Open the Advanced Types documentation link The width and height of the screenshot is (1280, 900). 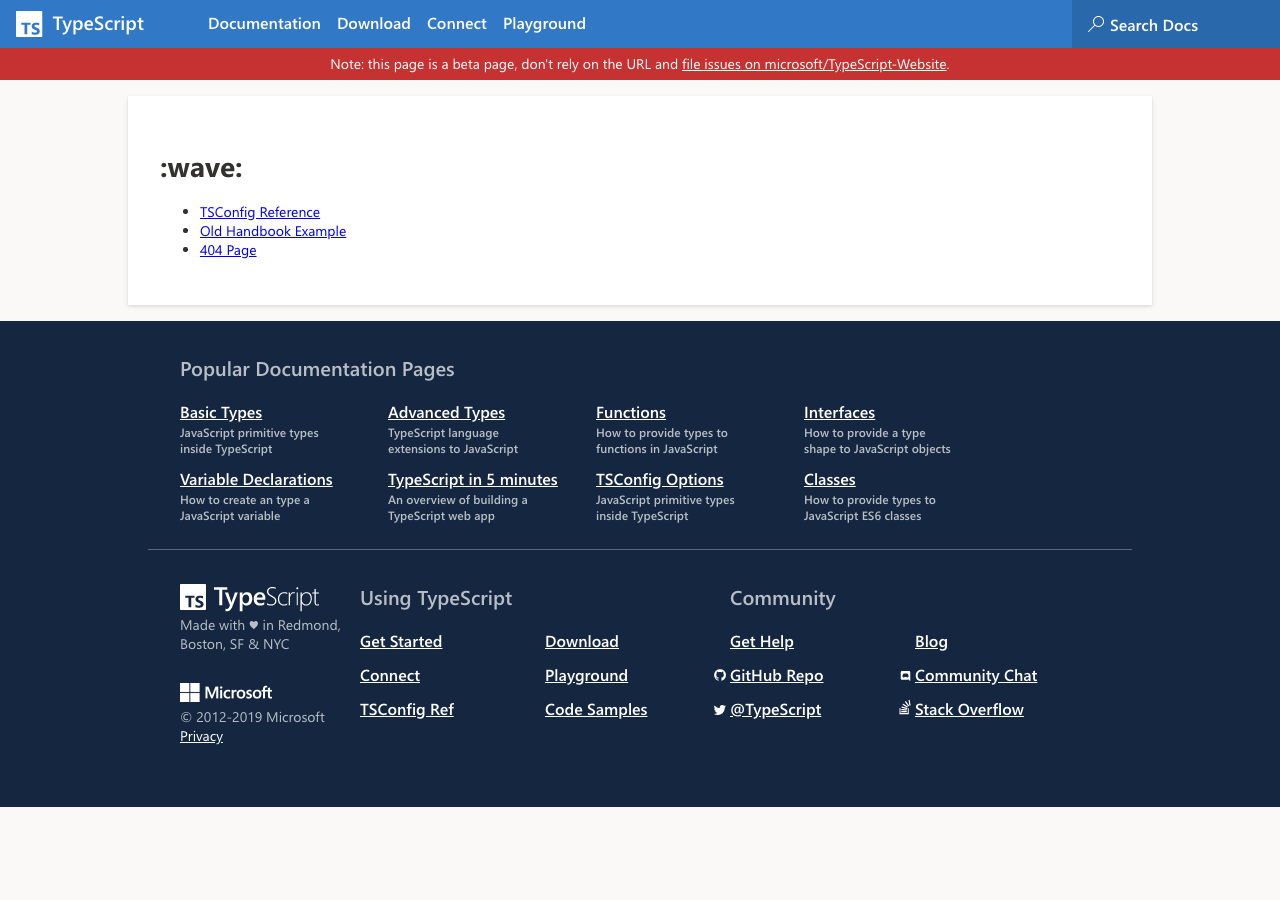coord(446,412)
